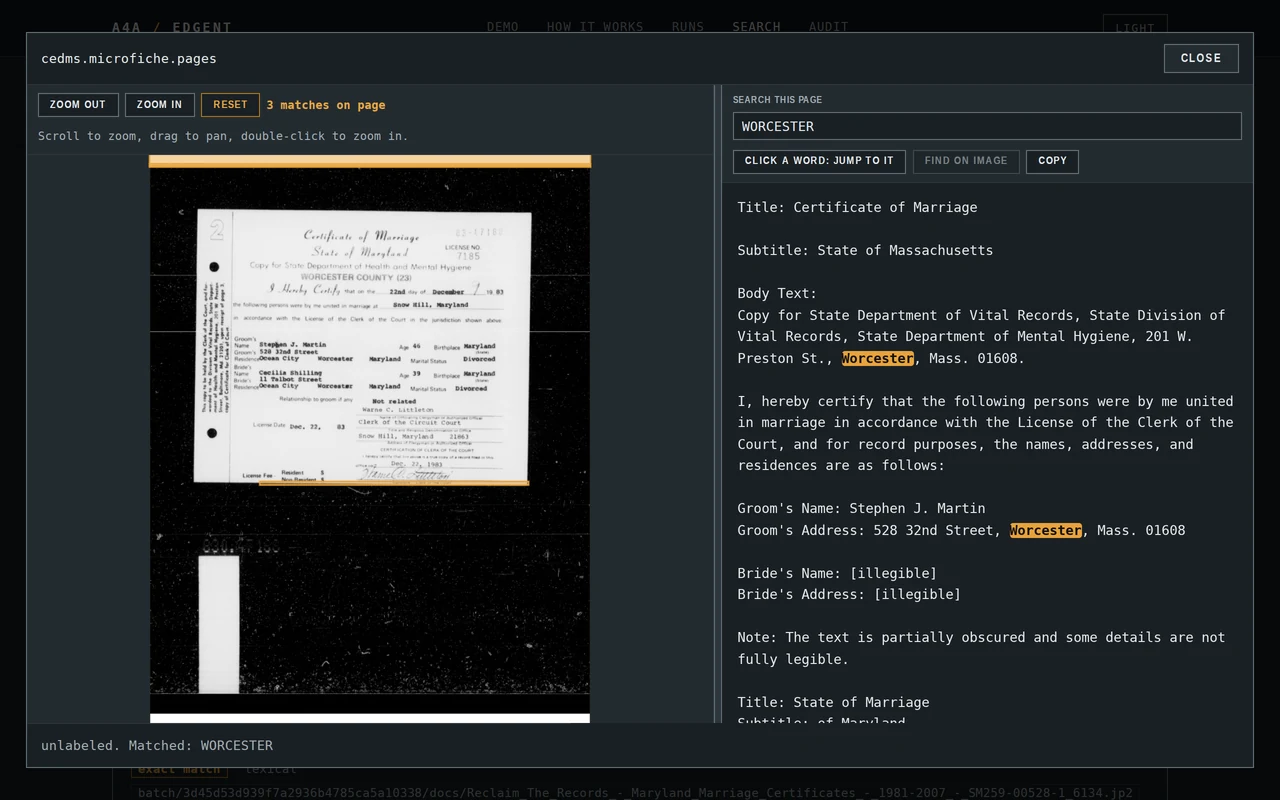Click the 'Title: State of Marriage' line
This screenshot has width=1280, height=800.
click(834, 702)
